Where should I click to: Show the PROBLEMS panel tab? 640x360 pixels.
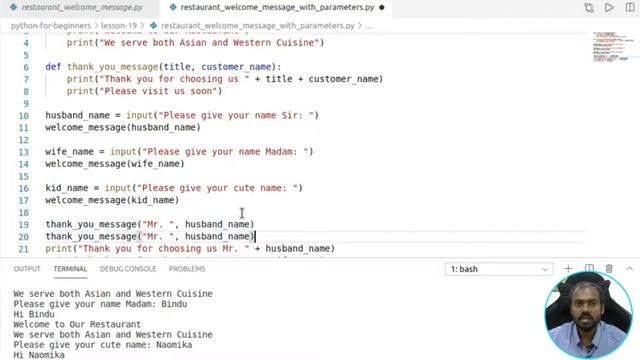[187, 269]
